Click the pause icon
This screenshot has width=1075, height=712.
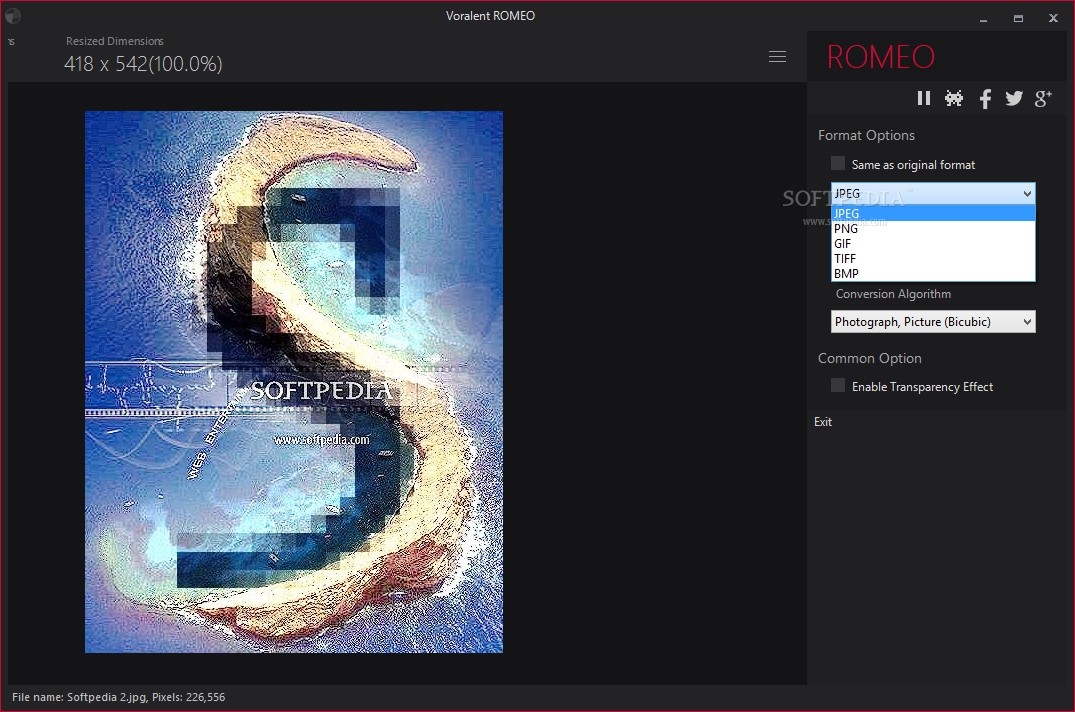pyautogui.click(x=923, y=99)
